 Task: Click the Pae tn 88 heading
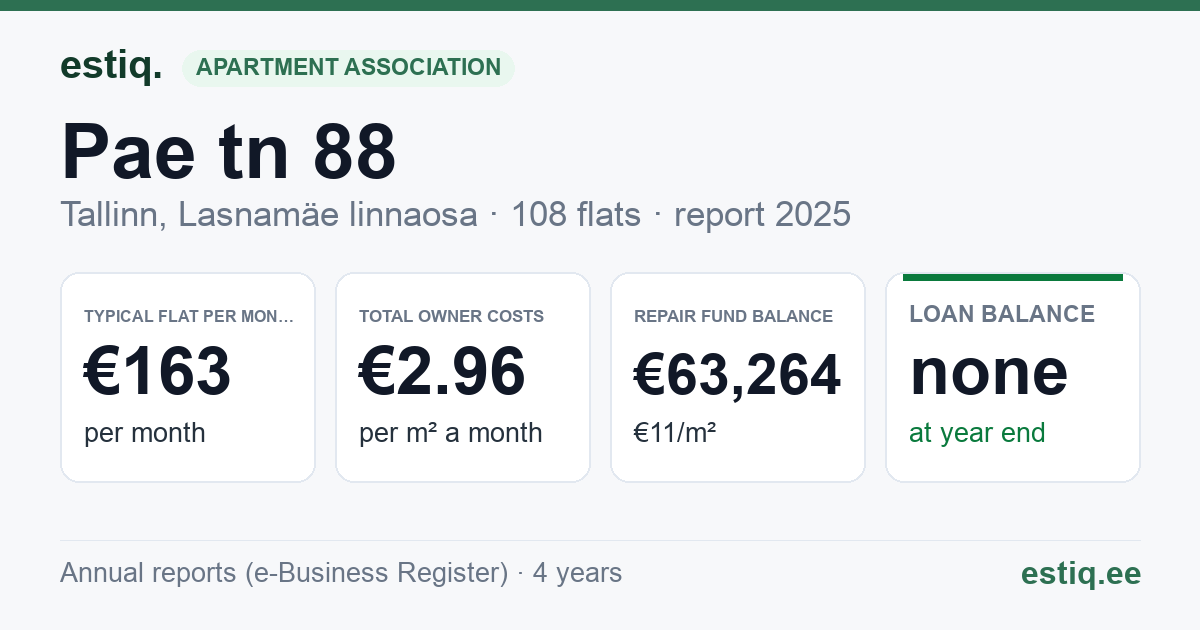pos(229,153)
